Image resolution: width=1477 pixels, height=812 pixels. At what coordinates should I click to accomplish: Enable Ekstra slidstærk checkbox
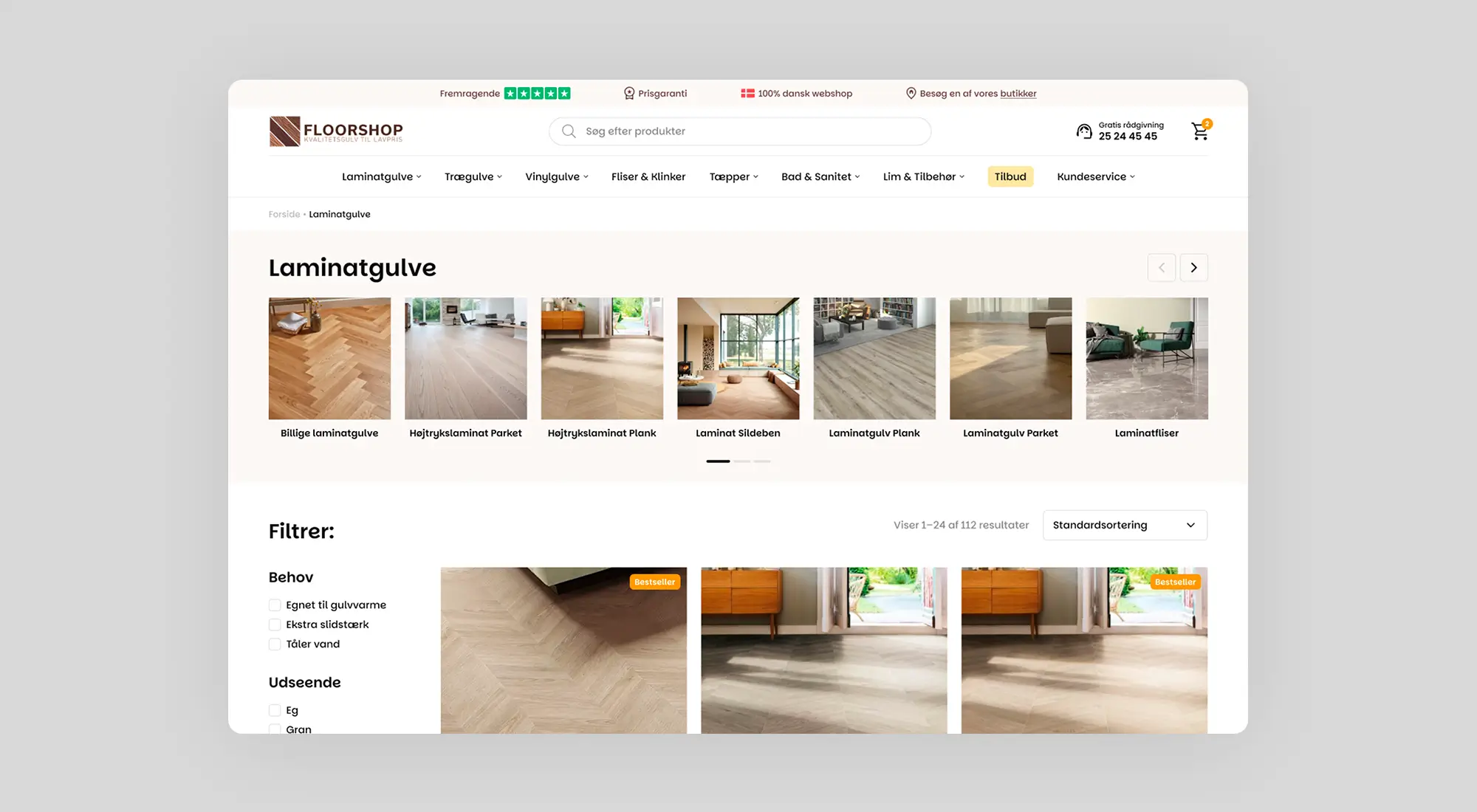275,625
